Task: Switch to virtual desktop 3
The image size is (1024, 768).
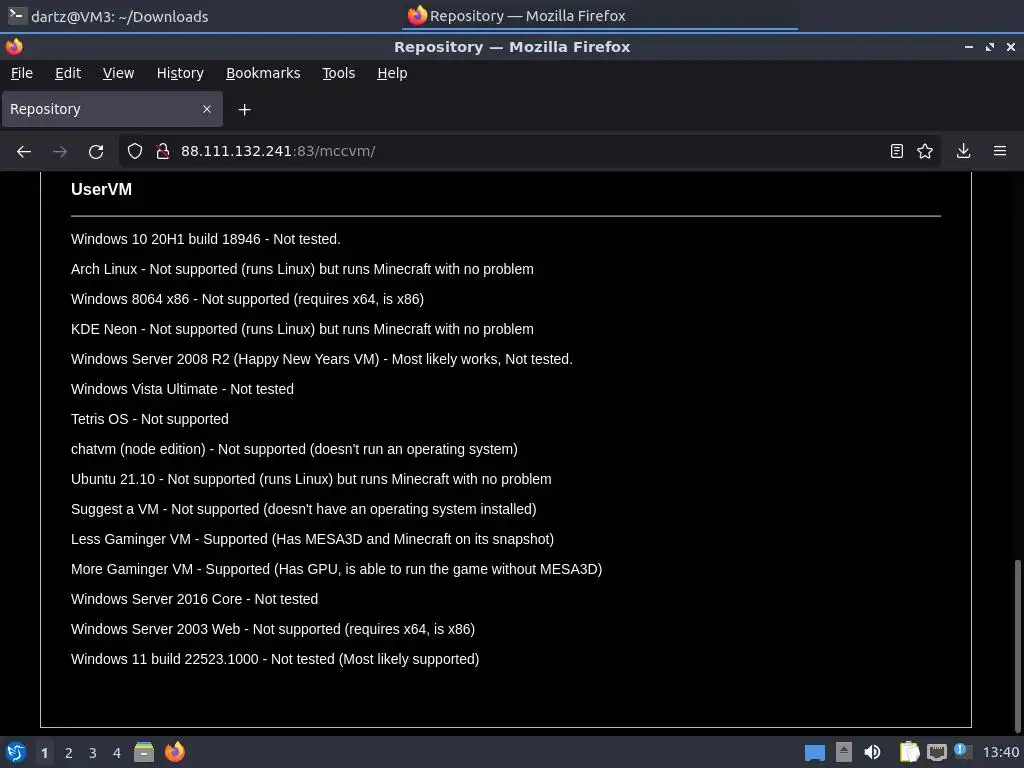Action: click(x=93, y=753)
